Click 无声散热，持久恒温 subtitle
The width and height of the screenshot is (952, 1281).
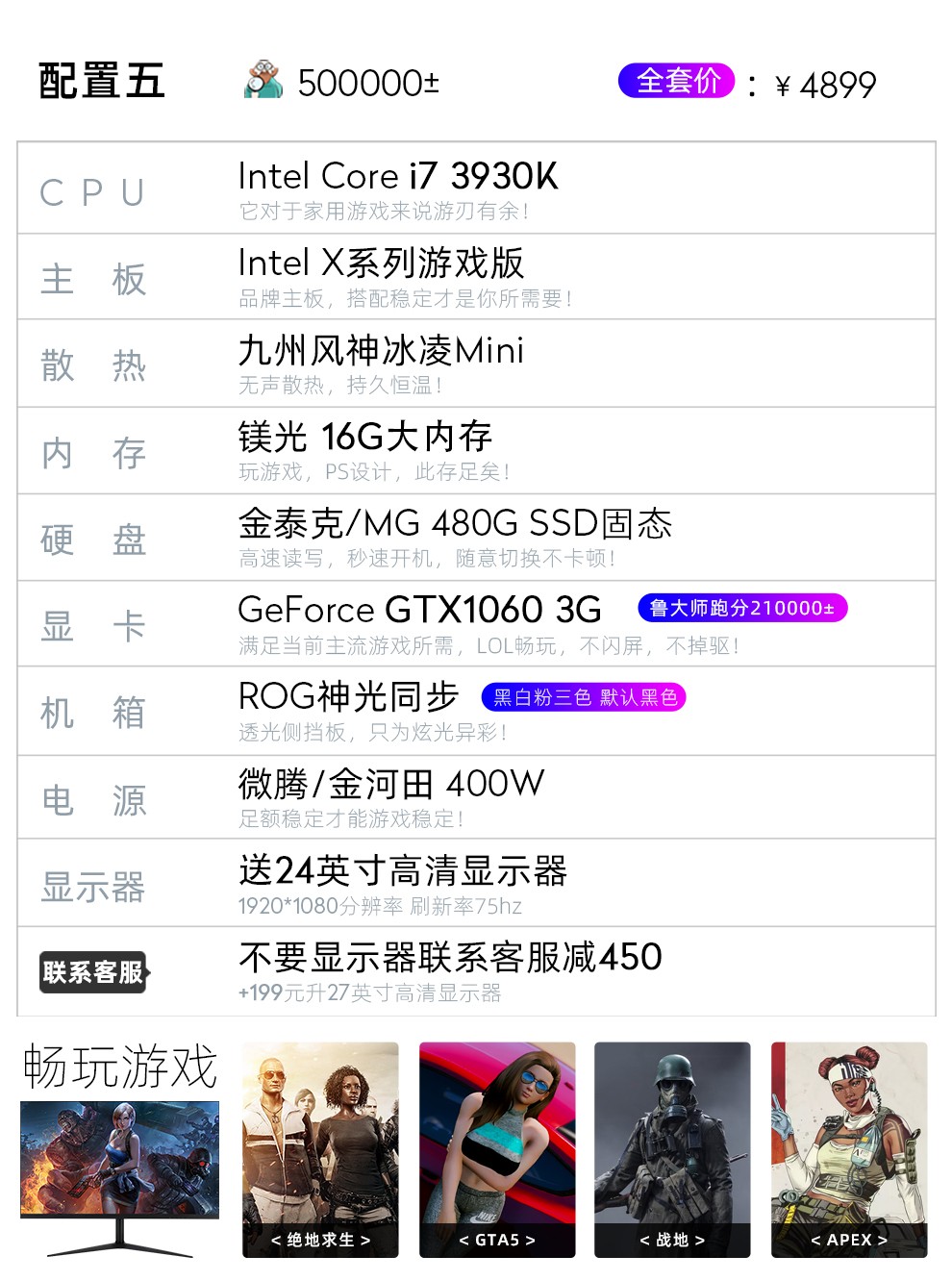point(340,385)
